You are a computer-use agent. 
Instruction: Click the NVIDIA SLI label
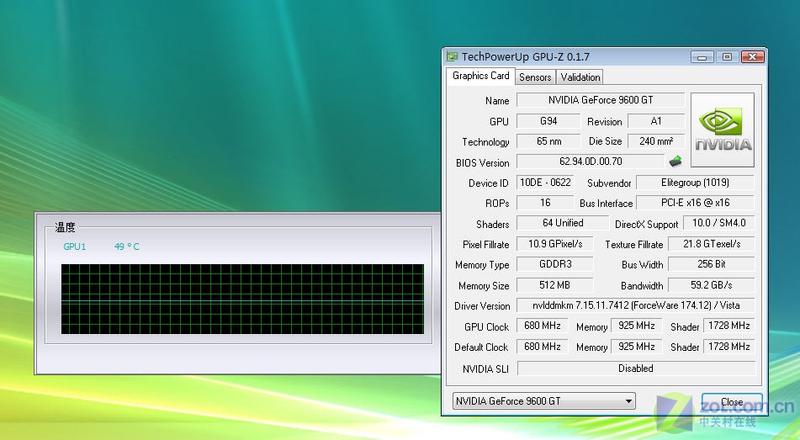click(485, 369)
